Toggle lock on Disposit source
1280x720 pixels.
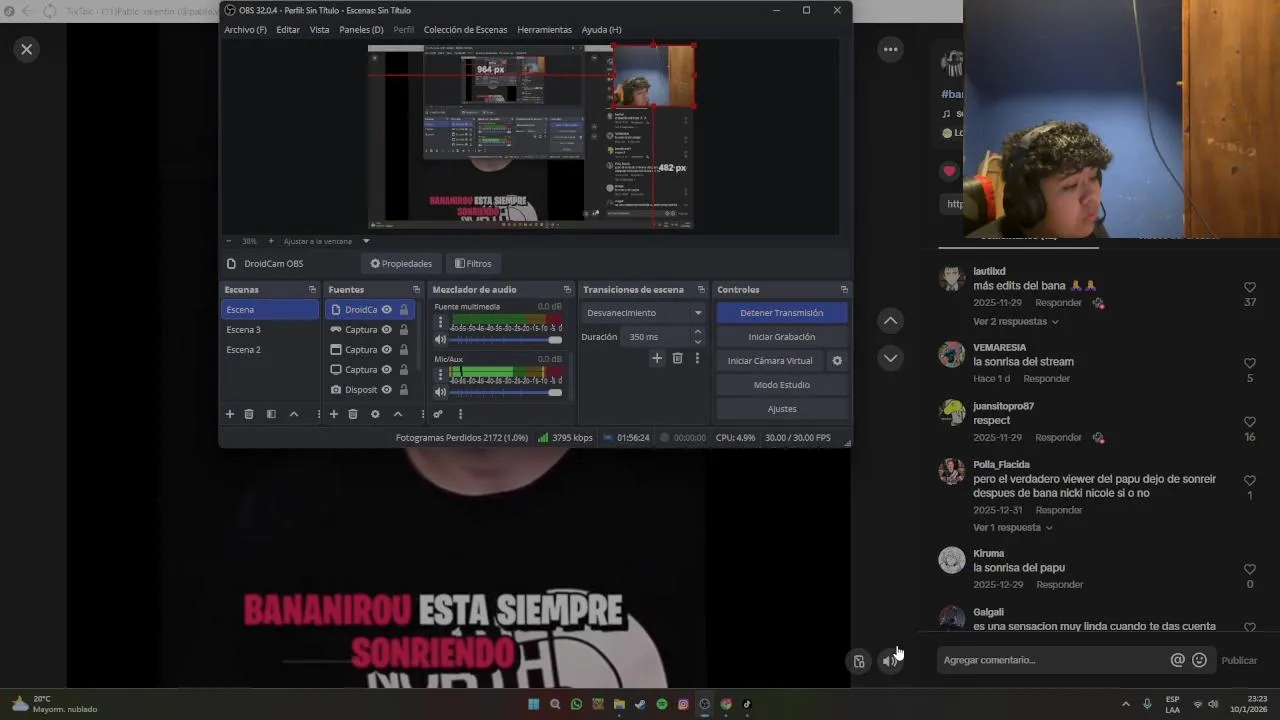(x=404, y=390)
